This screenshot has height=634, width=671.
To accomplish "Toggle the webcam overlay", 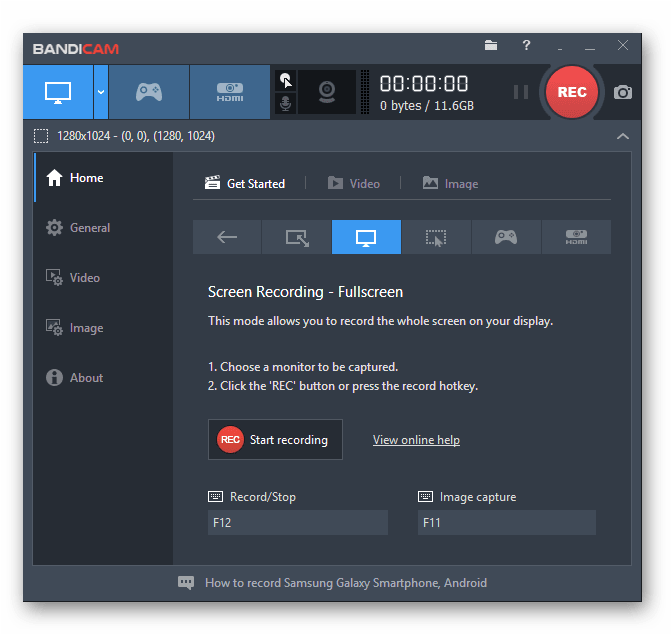I will 326,92.
